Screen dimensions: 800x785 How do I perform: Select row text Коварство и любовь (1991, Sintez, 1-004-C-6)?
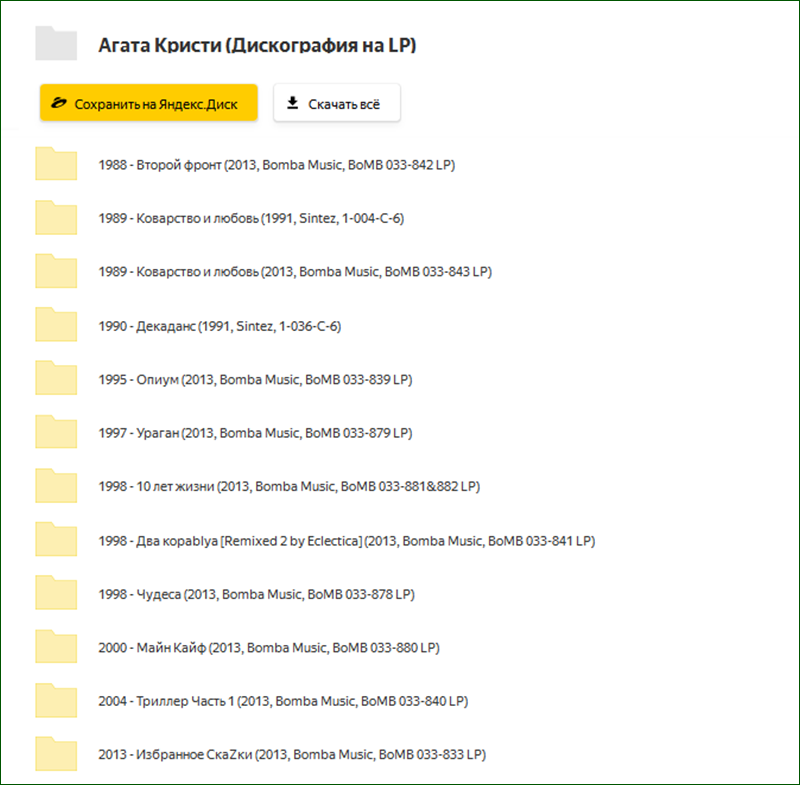251,219
